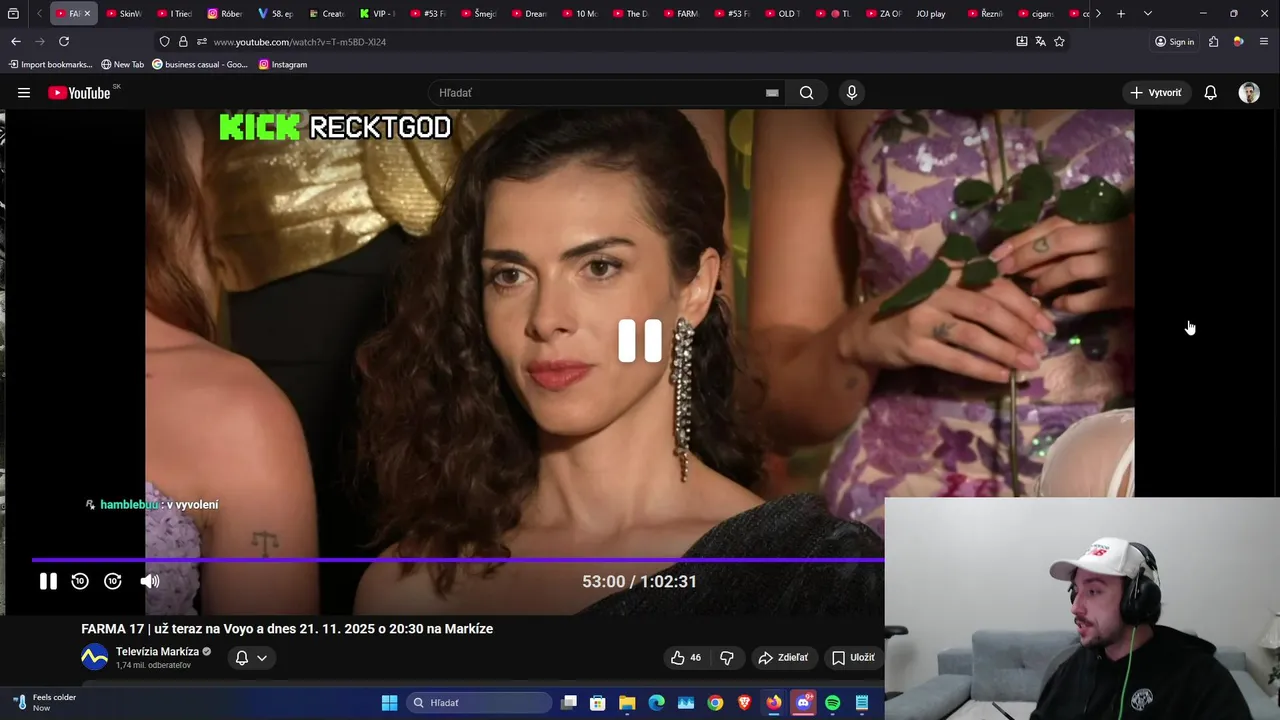Image resolution: width=1280 pixels, height=720 pixels.
Task: Switch to the I Tried tab
Action: point(175,14)
